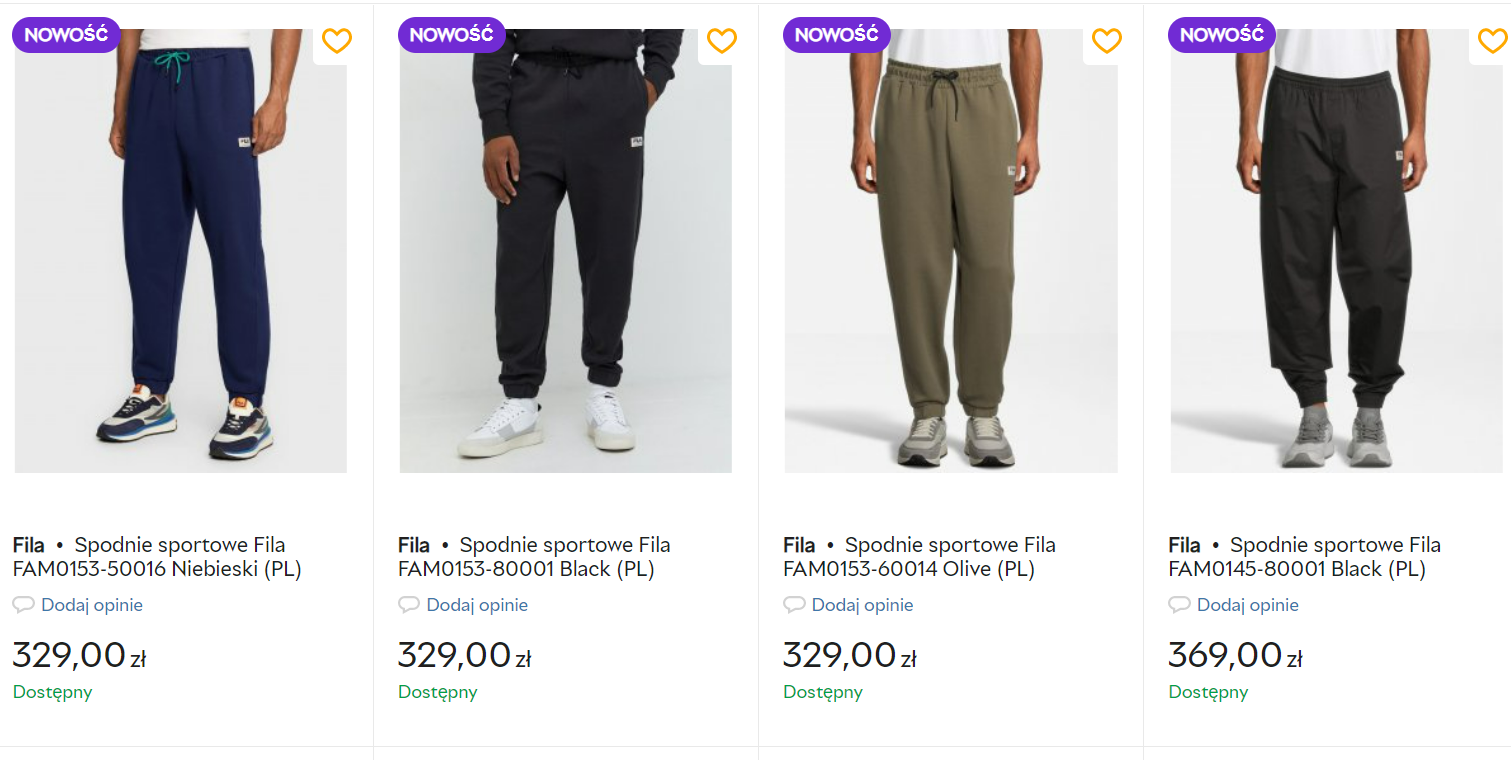Add olive Fila pants to wishlist
1511x760 pixels.
pos(1107,41)
